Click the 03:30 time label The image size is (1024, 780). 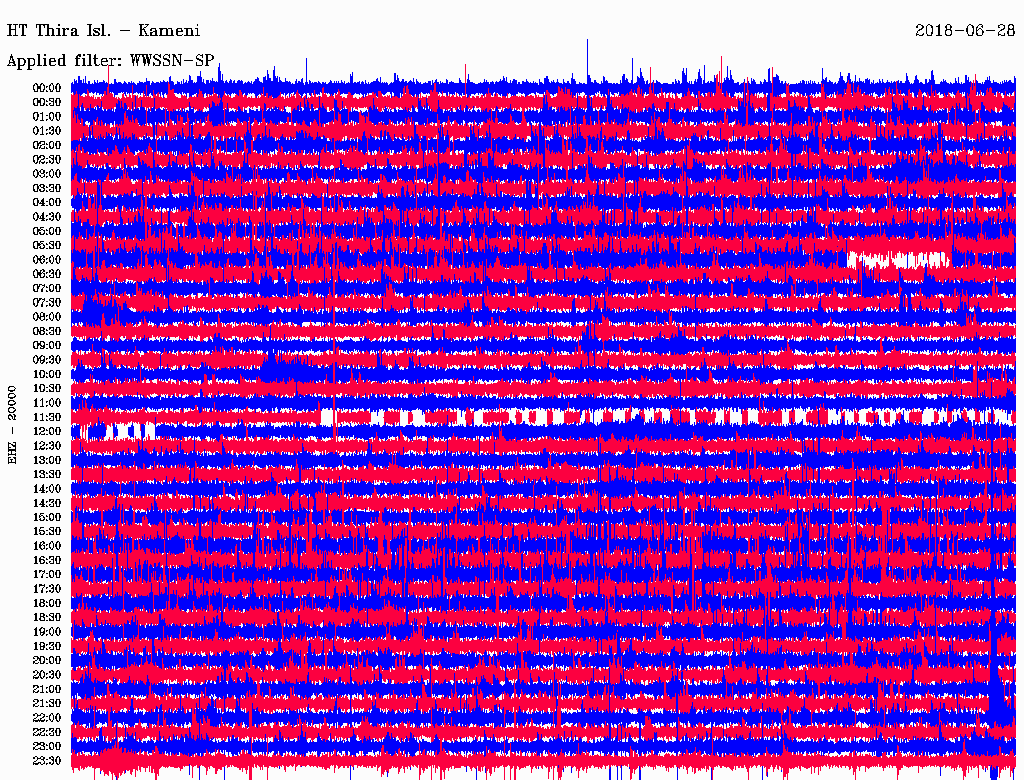tap(46, 188)
